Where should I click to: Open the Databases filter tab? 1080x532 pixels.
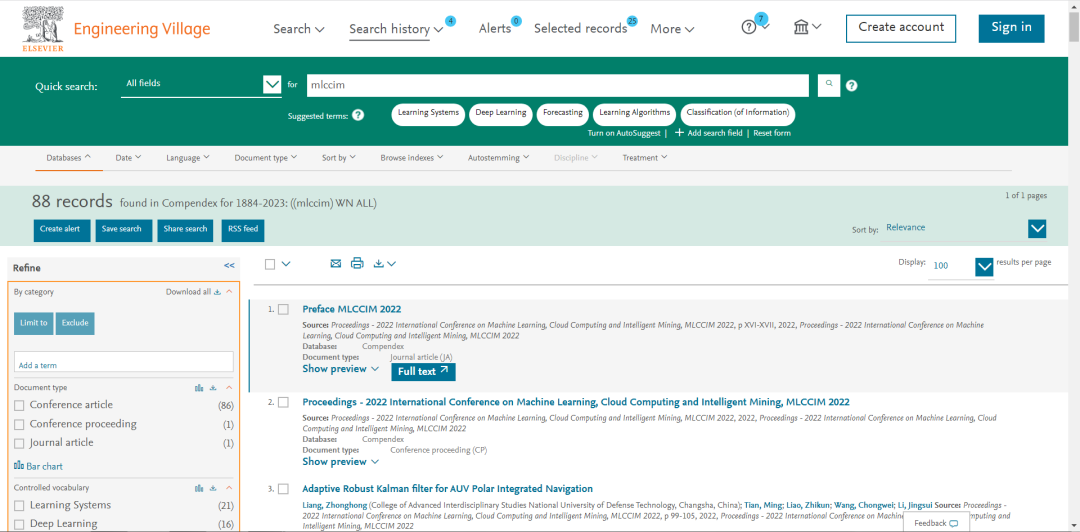[69, 158]
